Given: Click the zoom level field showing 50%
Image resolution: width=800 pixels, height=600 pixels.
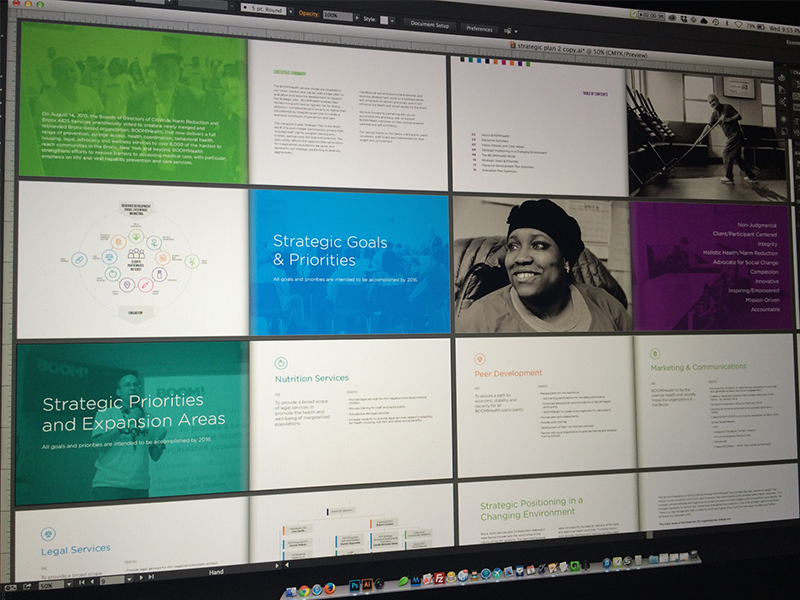Looking at the screenshot, I should (51, 585).
